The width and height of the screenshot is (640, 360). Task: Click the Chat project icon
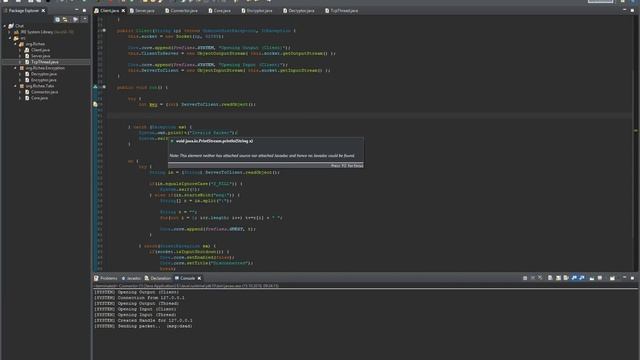point(11,26)
